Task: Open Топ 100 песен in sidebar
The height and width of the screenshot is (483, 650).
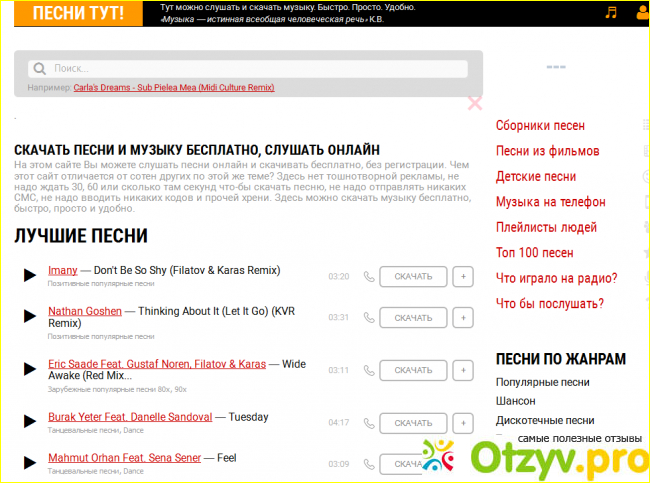Action: 535,253
